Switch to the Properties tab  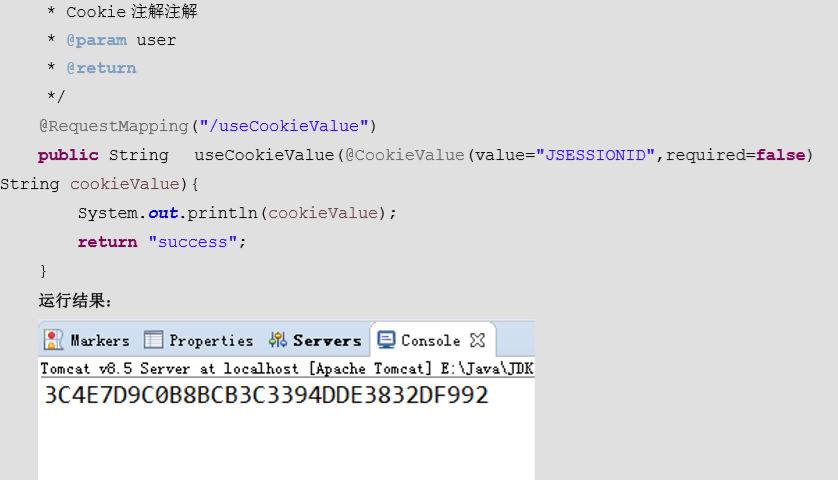[199, 340]
